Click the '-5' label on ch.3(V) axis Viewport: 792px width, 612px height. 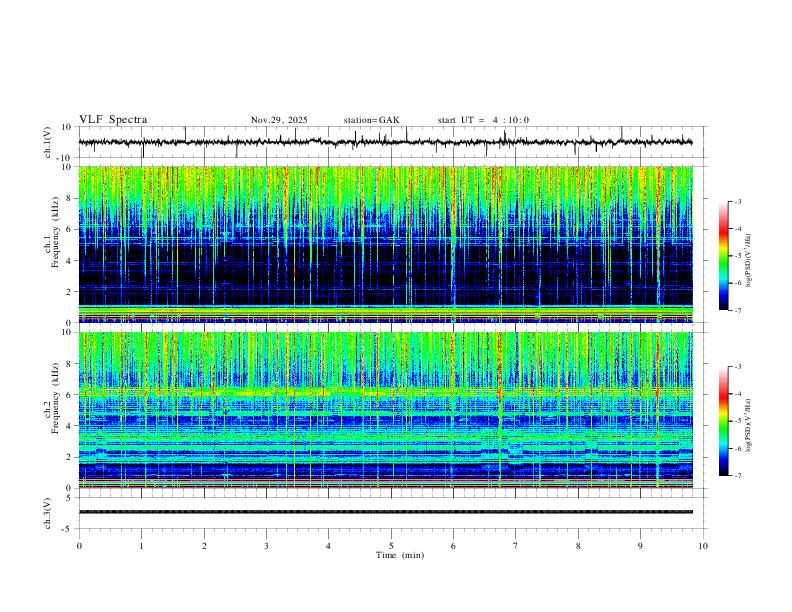(x=68, y=529)
